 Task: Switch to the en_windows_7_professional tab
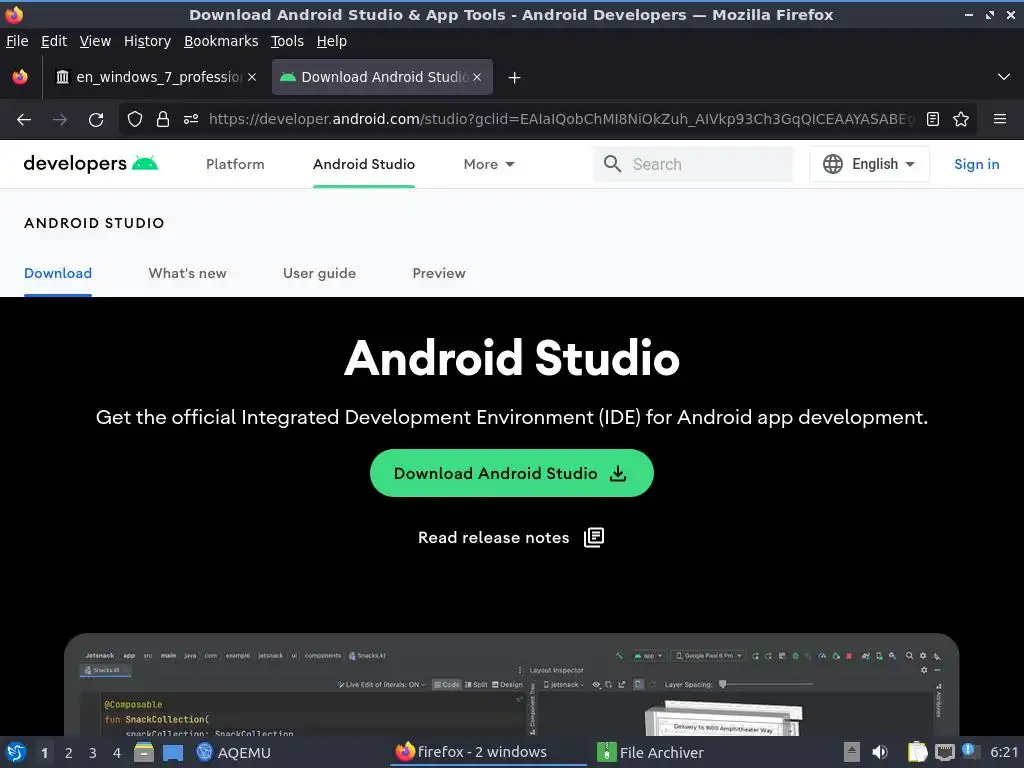(x=155, y=77)
